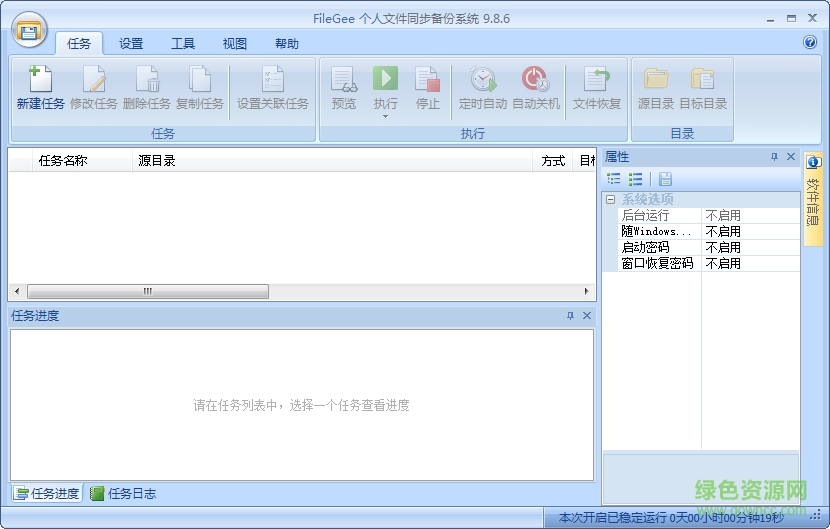
Task: Select the 任务 ribbon tab
Action: (79, 43)
